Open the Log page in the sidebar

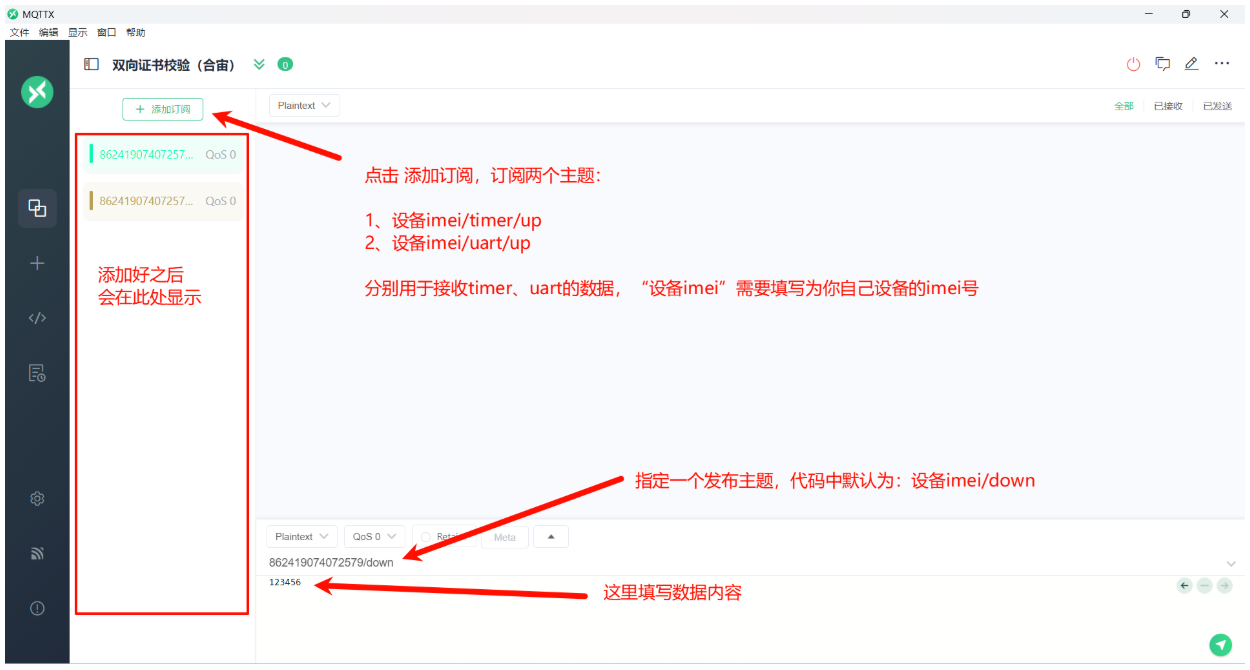(x=37, y=373)
